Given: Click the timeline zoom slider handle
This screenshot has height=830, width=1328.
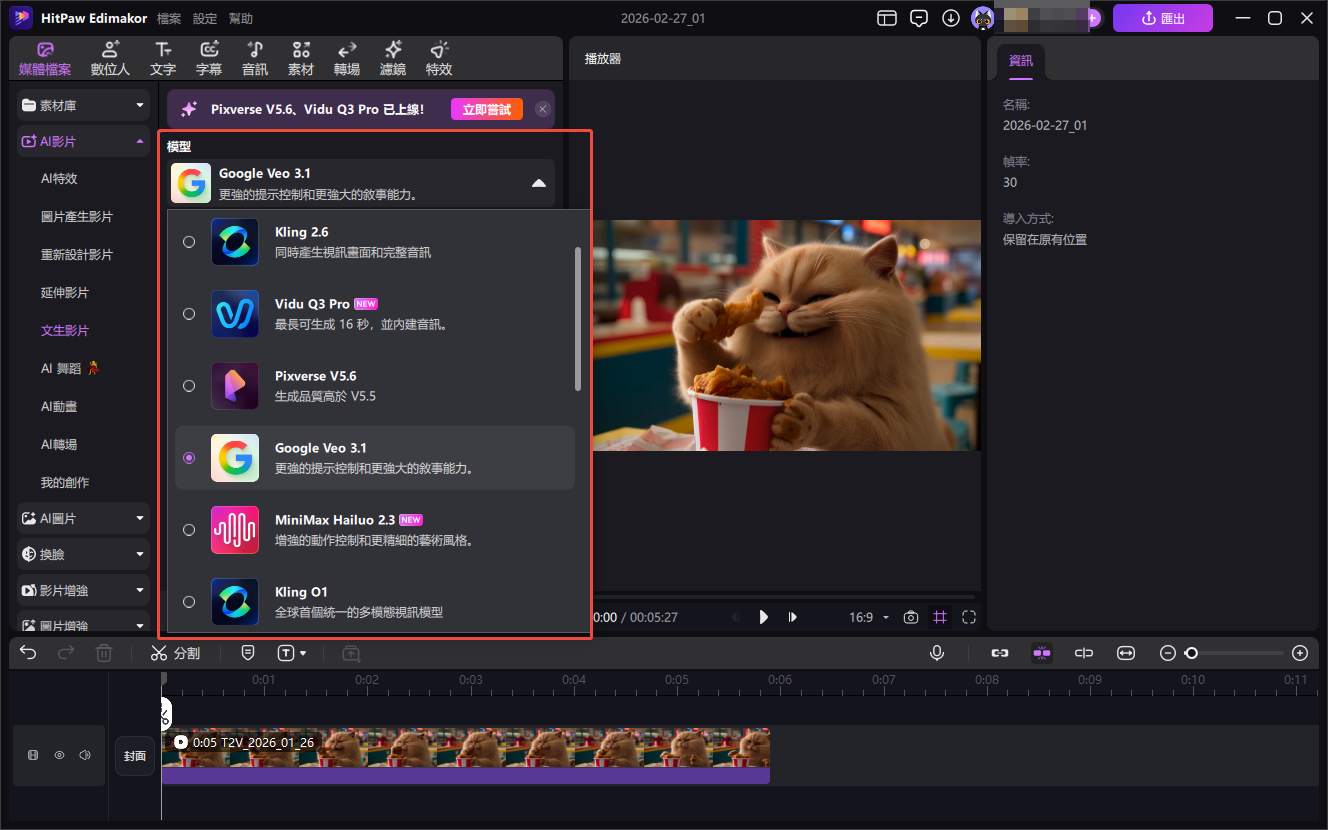Looking at the screenshot, I should click(1191, 653).
